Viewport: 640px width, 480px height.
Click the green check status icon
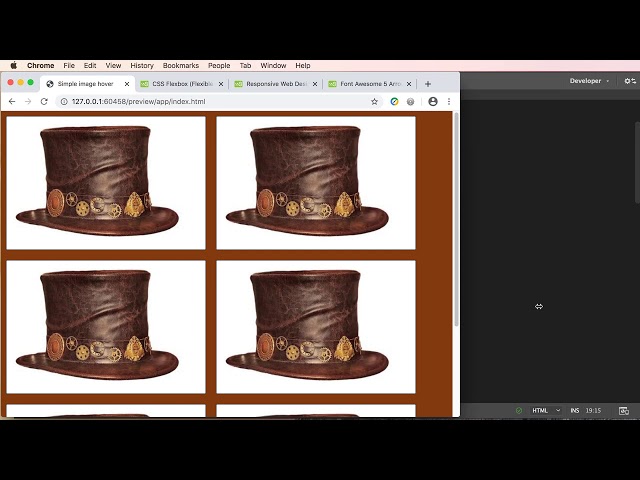point(519,411)
